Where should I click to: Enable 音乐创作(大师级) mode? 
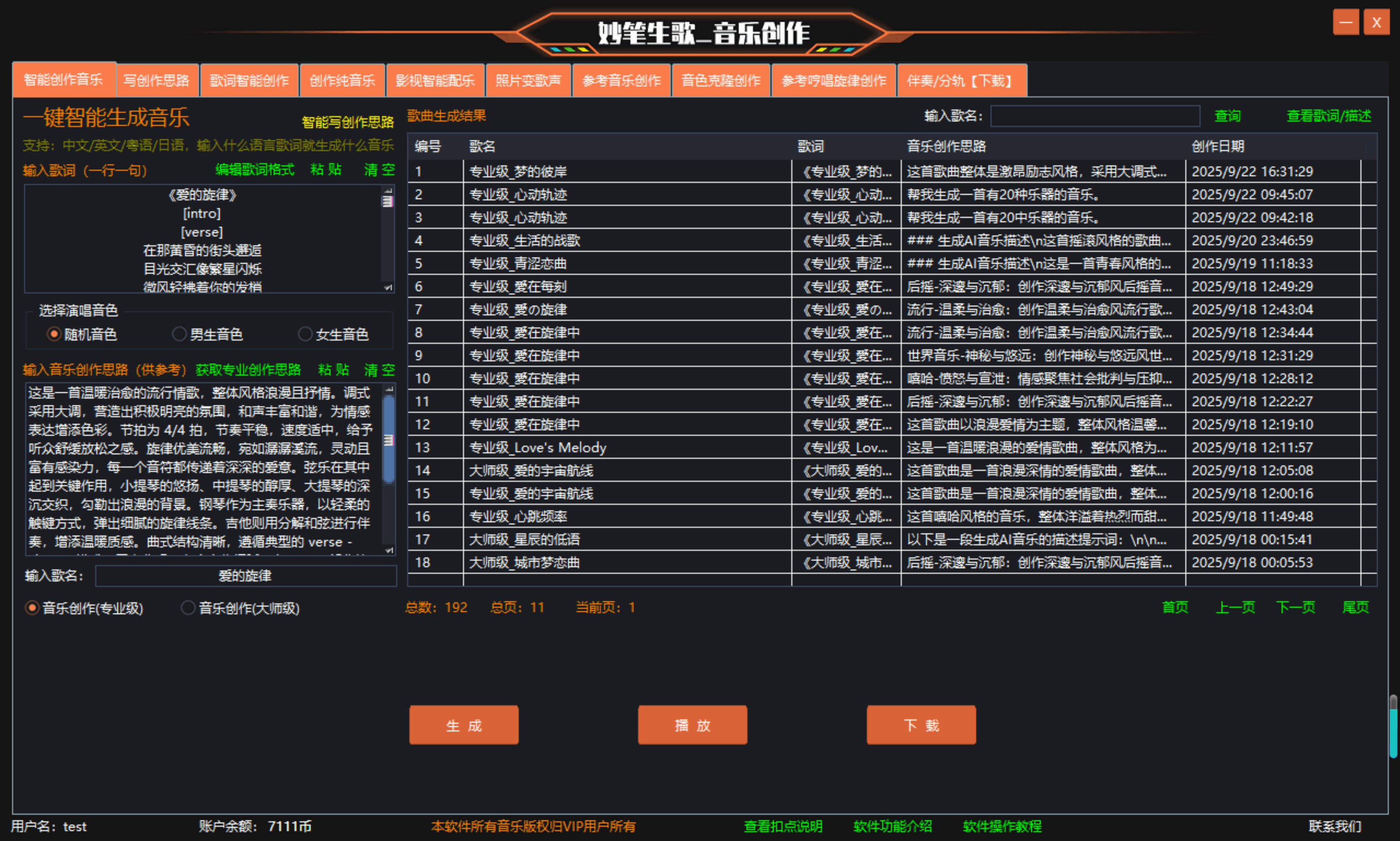tap(188, 608)
